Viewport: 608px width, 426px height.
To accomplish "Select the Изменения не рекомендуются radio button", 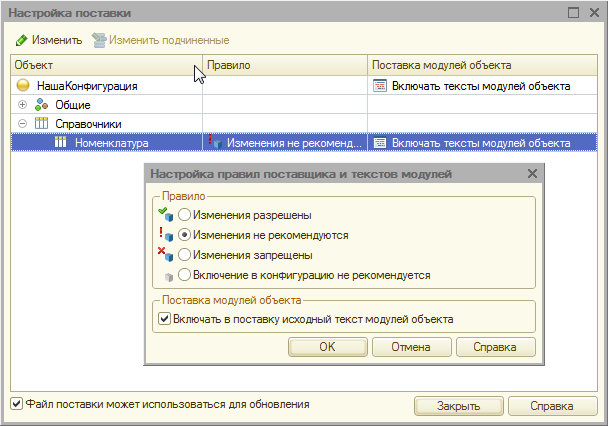I will click(x=184, y=235).
